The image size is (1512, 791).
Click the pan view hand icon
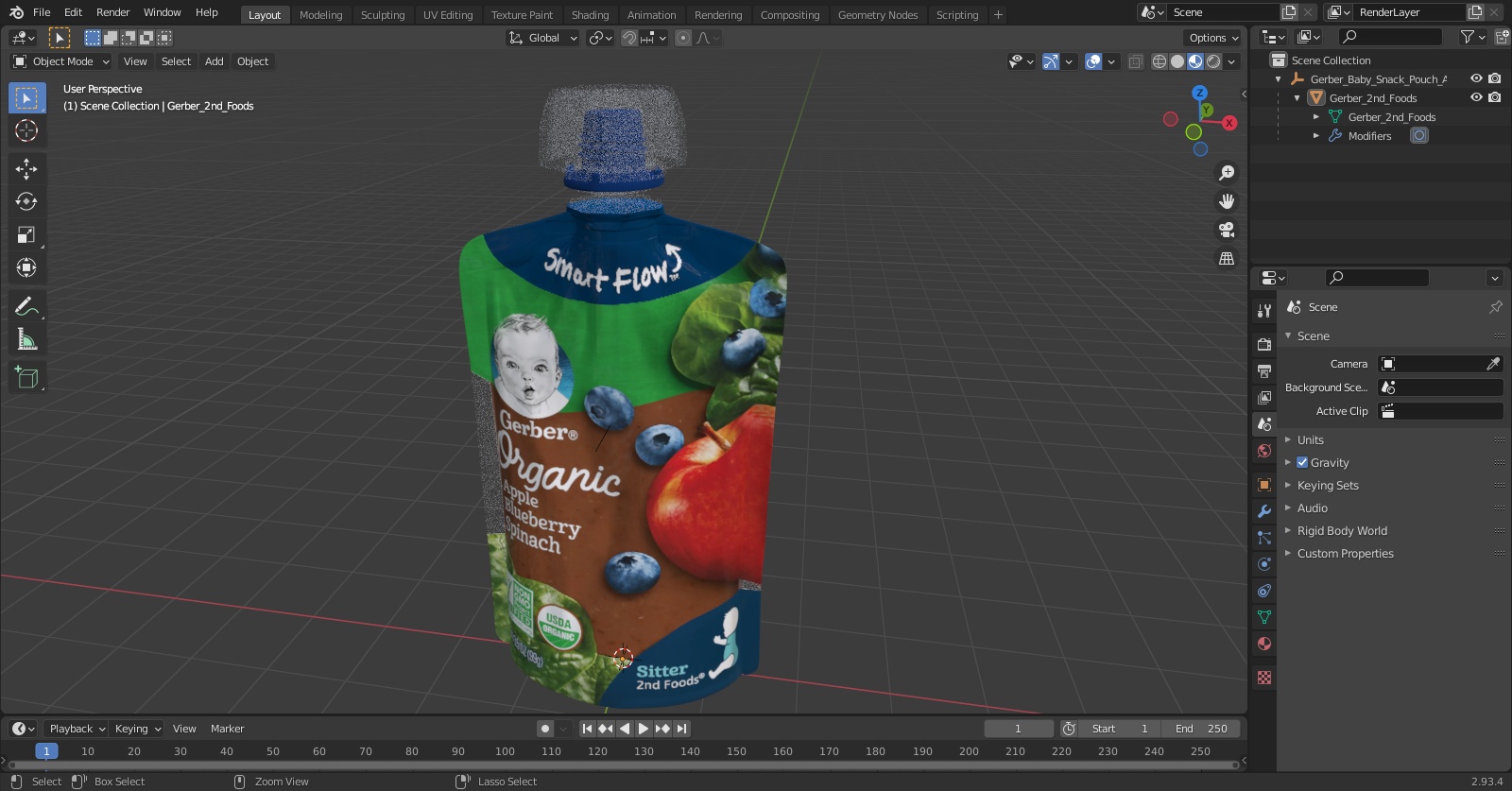[1227, 201]
